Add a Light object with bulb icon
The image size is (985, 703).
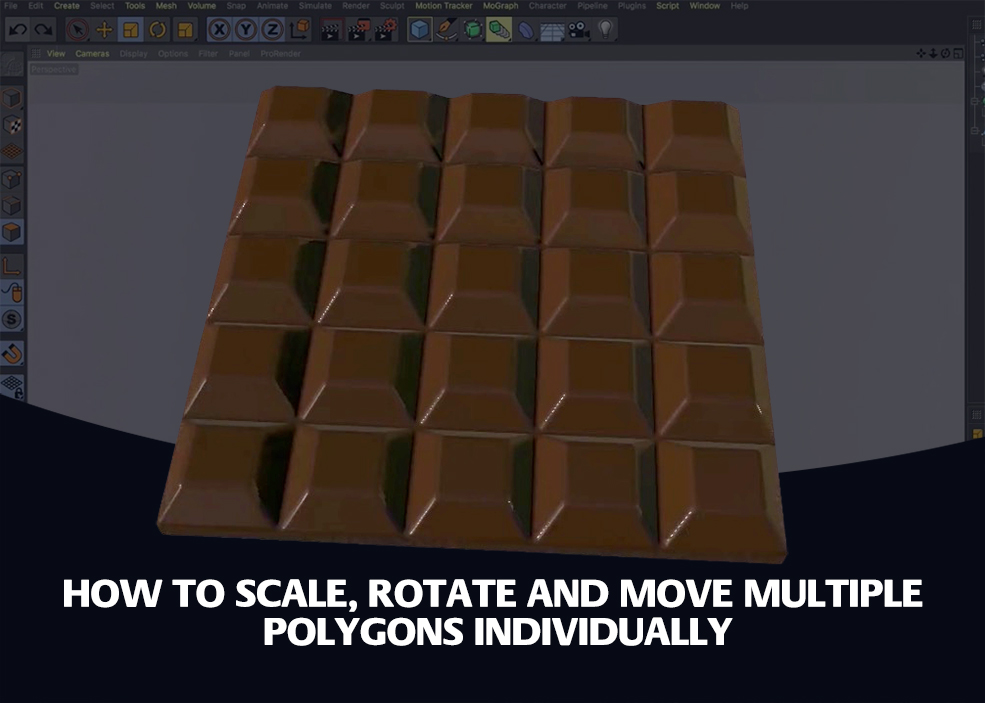point(605,30)
